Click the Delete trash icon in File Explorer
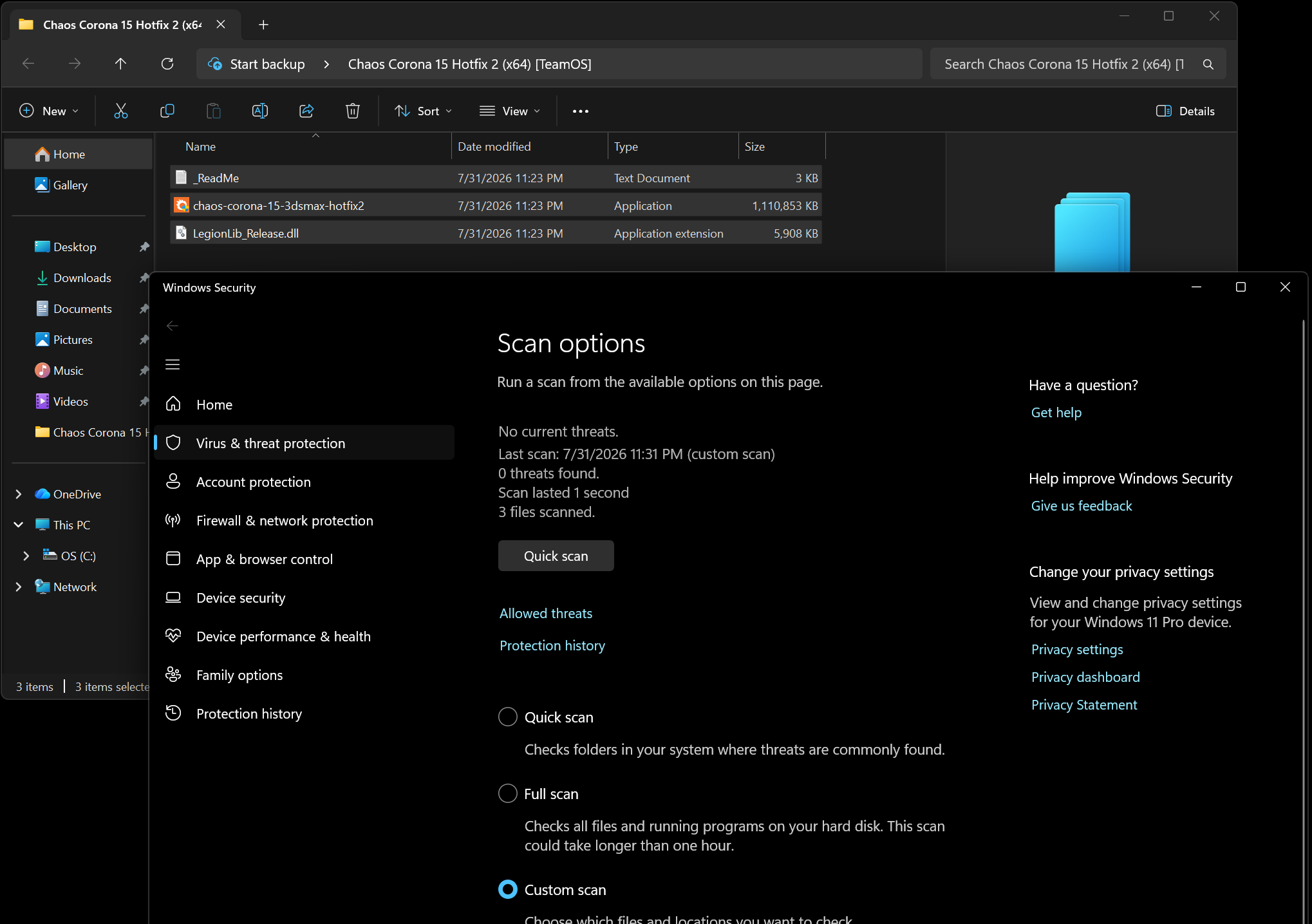The height and width of the screenshot is (924, 1312). [353, 111]
